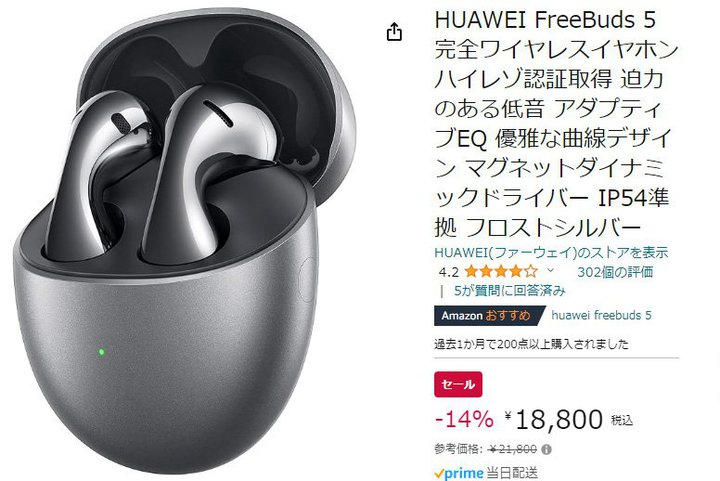Click the 4.2 rating number
Image resolution: width=720 pixels, height=481 pixels.
(449, 272)
